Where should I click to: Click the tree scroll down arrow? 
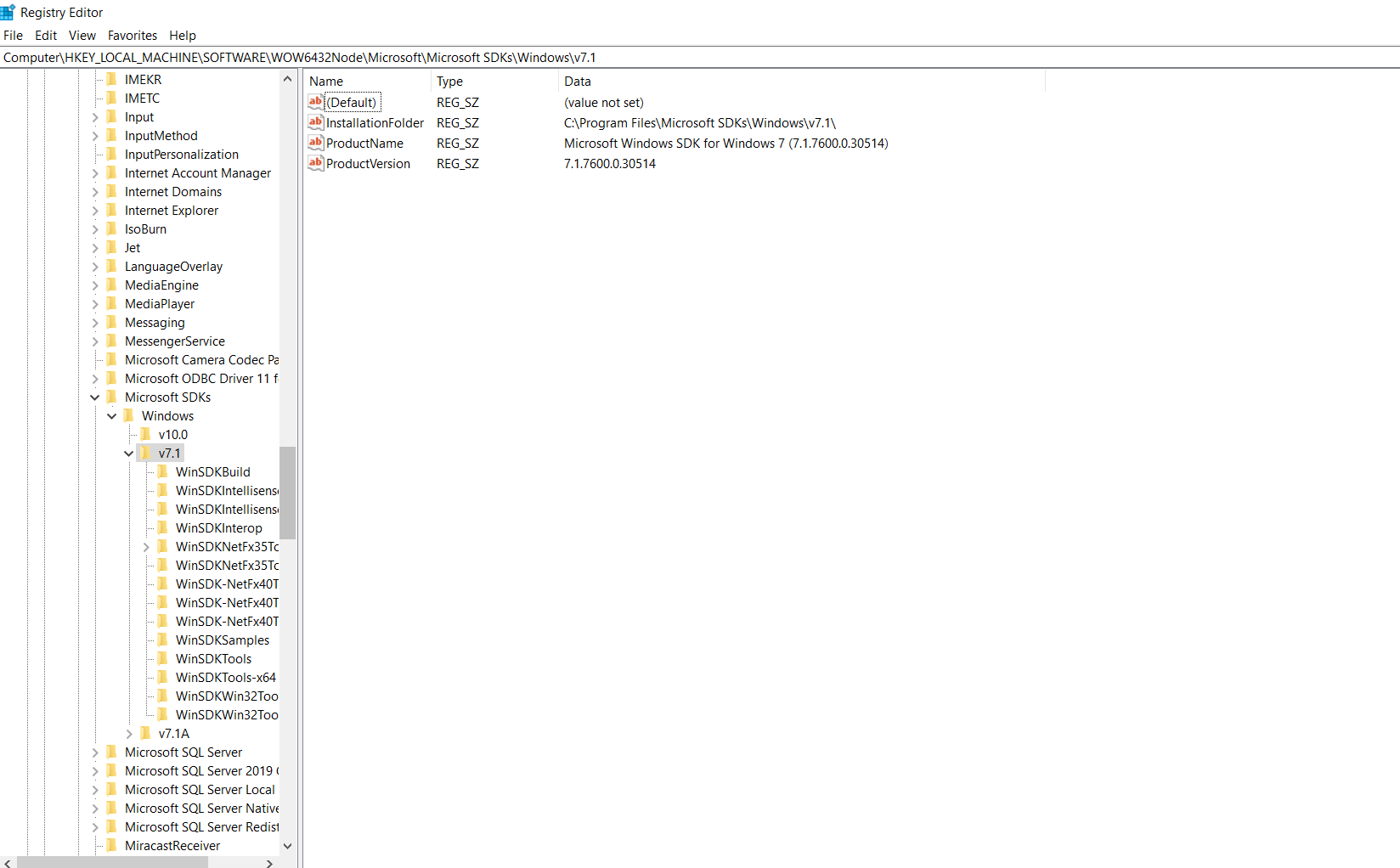[287, 846]
